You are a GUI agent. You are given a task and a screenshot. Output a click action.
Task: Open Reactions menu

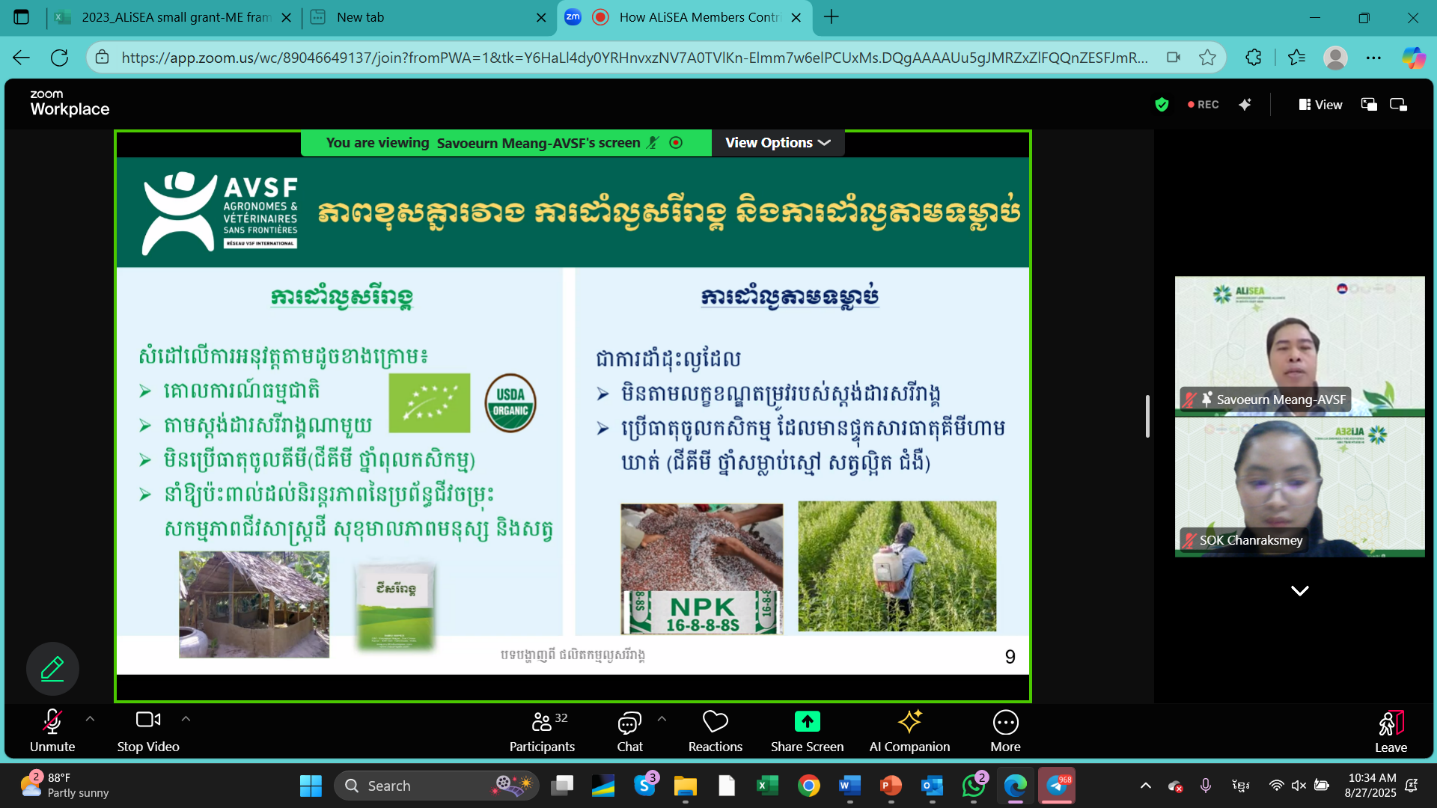715,731
